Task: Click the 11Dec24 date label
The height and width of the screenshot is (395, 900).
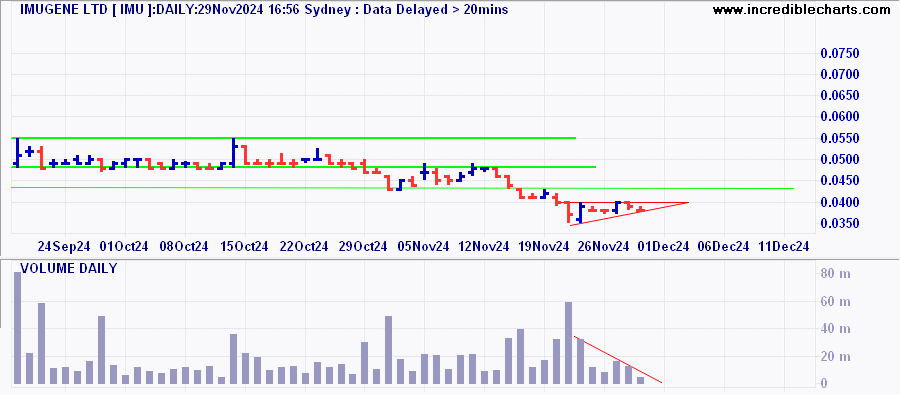Action: point(783,247)
